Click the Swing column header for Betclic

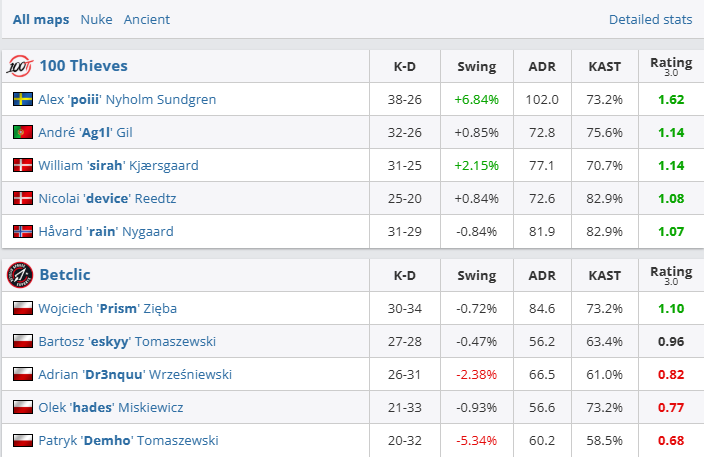(476, 275)
